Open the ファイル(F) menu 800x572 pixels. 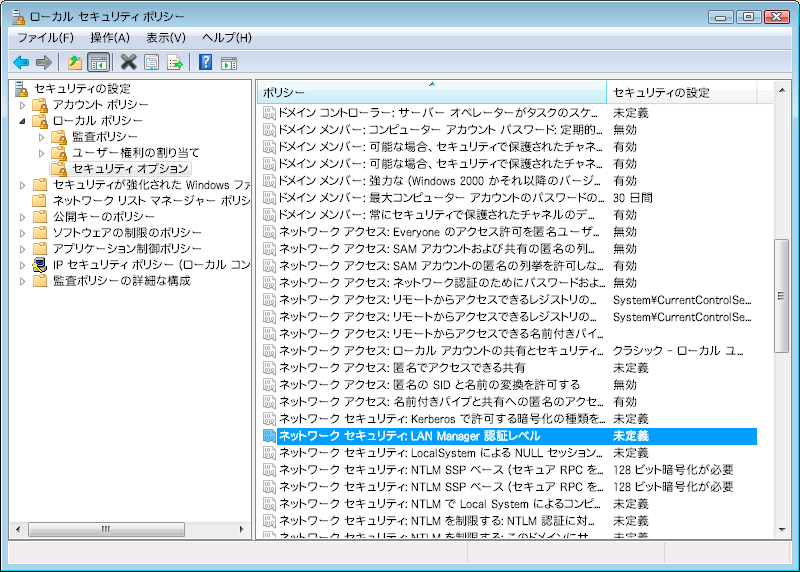pos(45,37)
